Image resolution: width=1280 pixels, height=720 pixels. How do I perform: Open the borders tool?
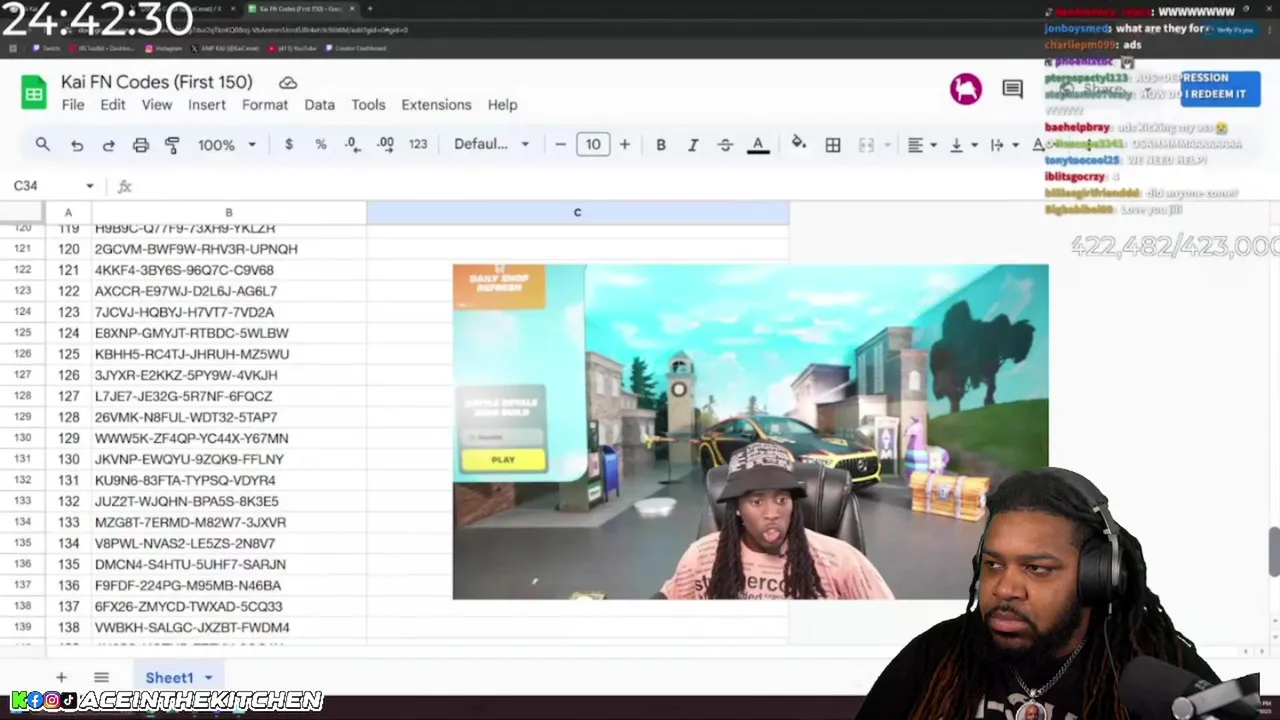tap(833, 145)
